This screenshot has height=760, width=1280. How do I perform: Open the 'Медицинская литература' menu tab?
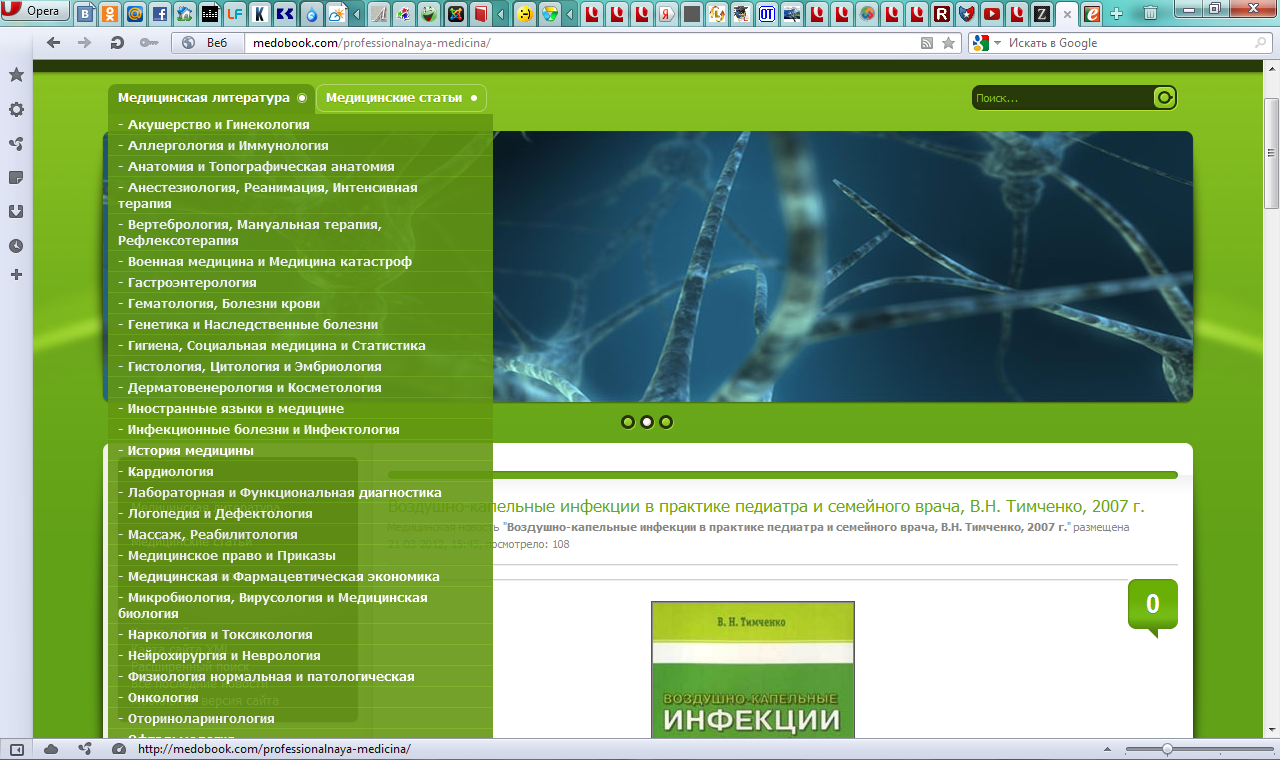211,98
